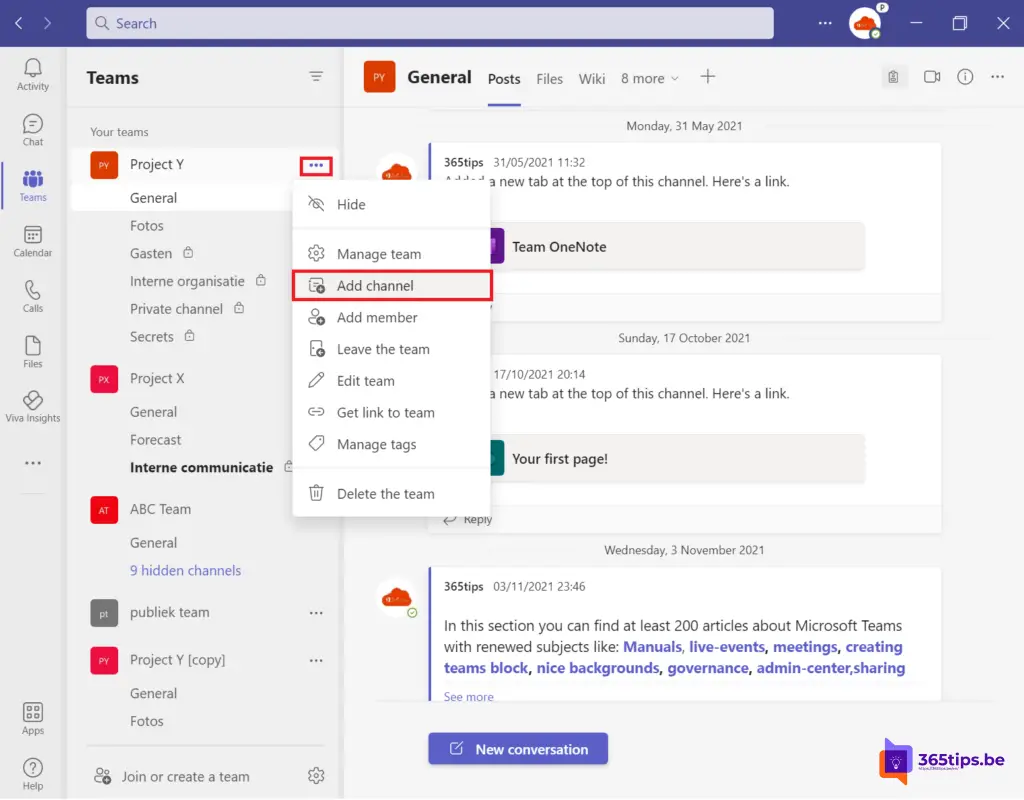The height and width of the screenshot is (800, 1024).
Task: Open Settings and more in title bar
Action: [x=825, y=23]
